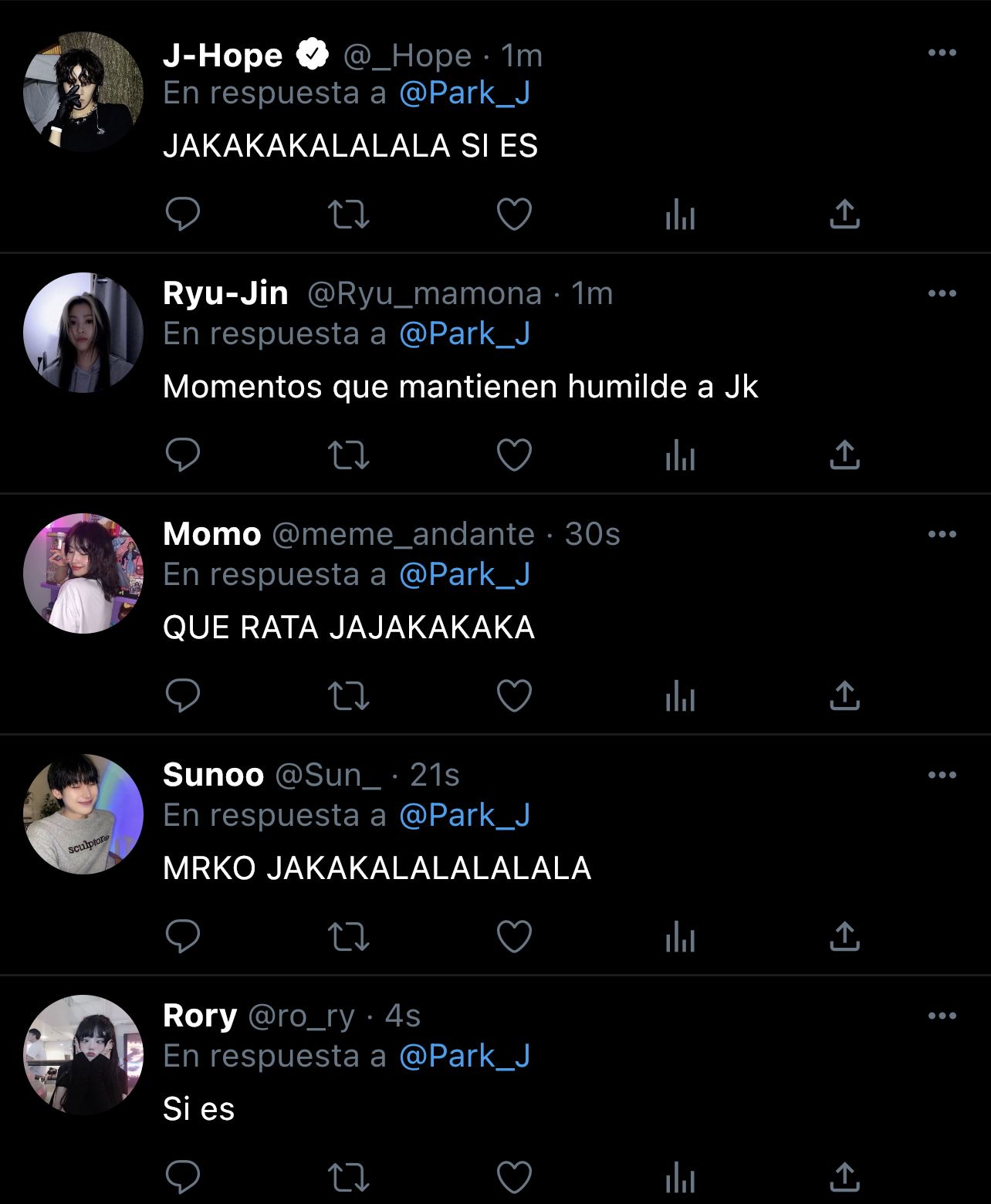
Task: Reply to Sunoo's tweet
Action: coord(183,936)
